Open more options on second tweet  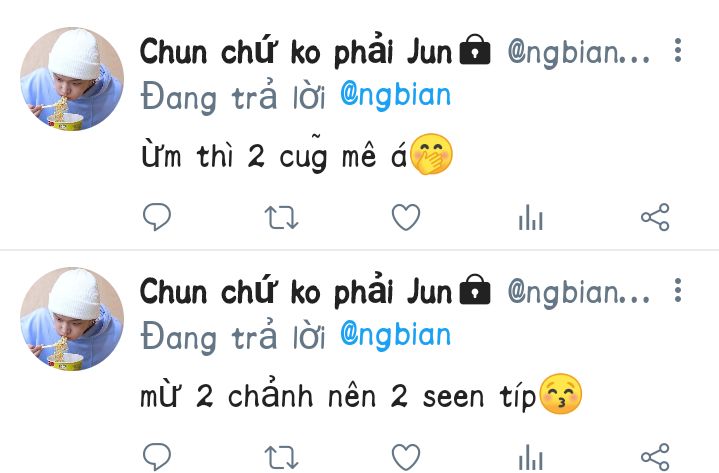678,290
